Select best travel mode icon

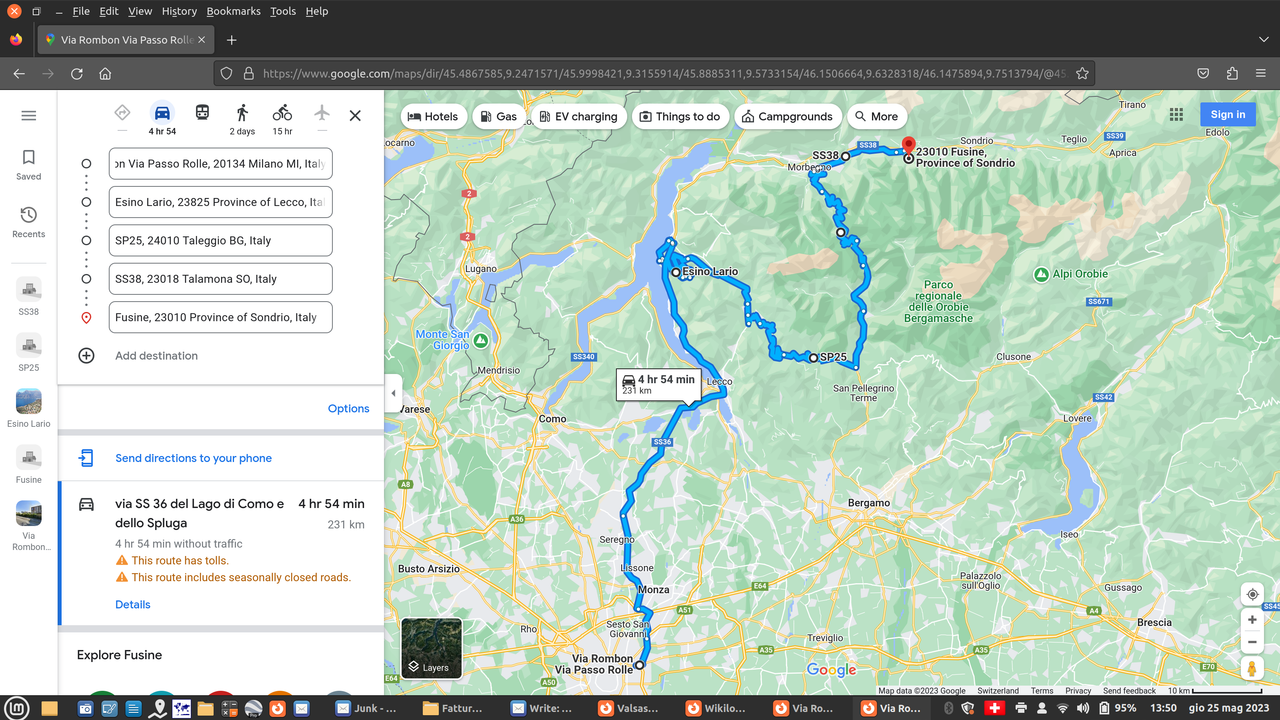122,113
